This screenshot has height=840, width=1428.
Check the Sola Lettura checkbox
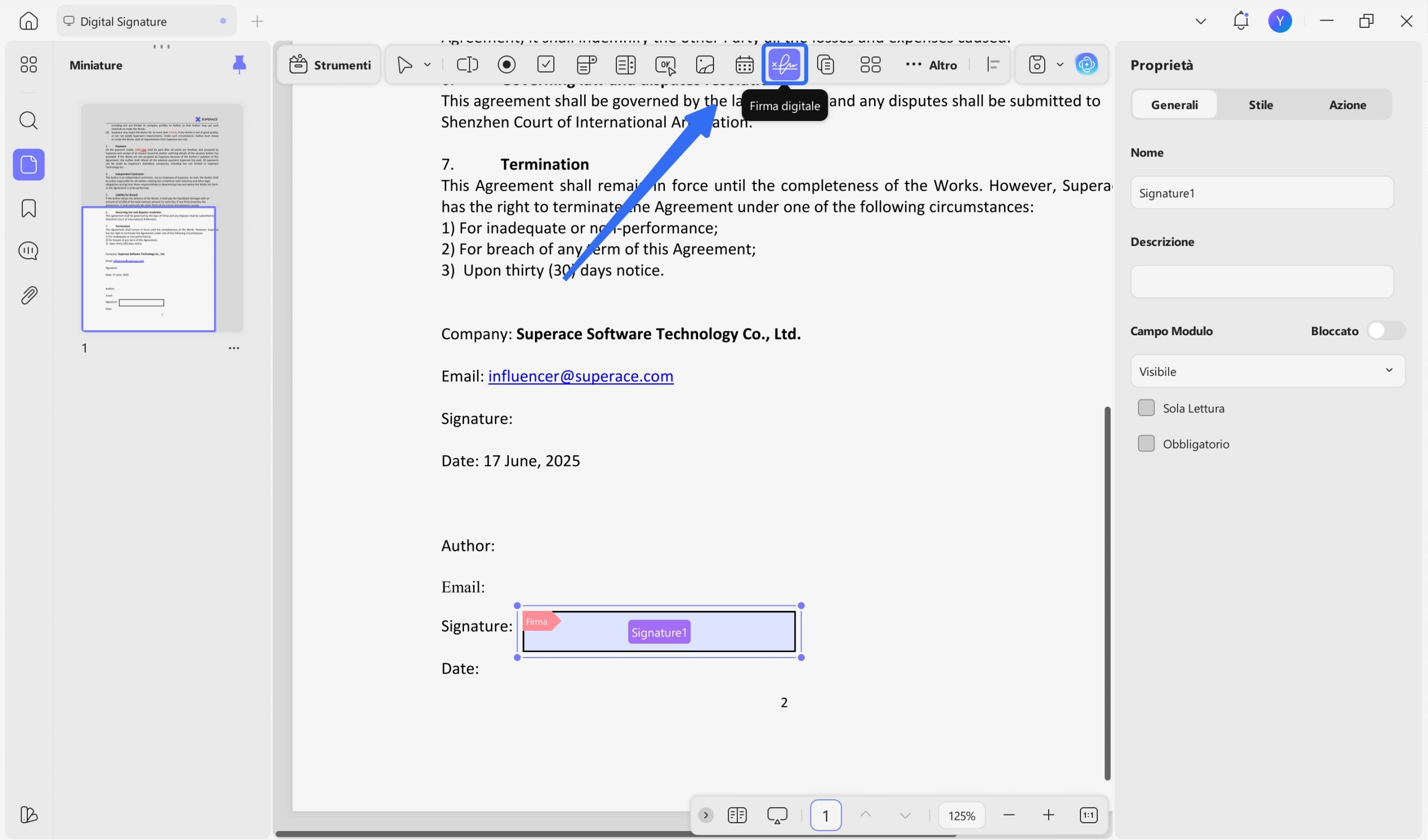pos(1146,408)
